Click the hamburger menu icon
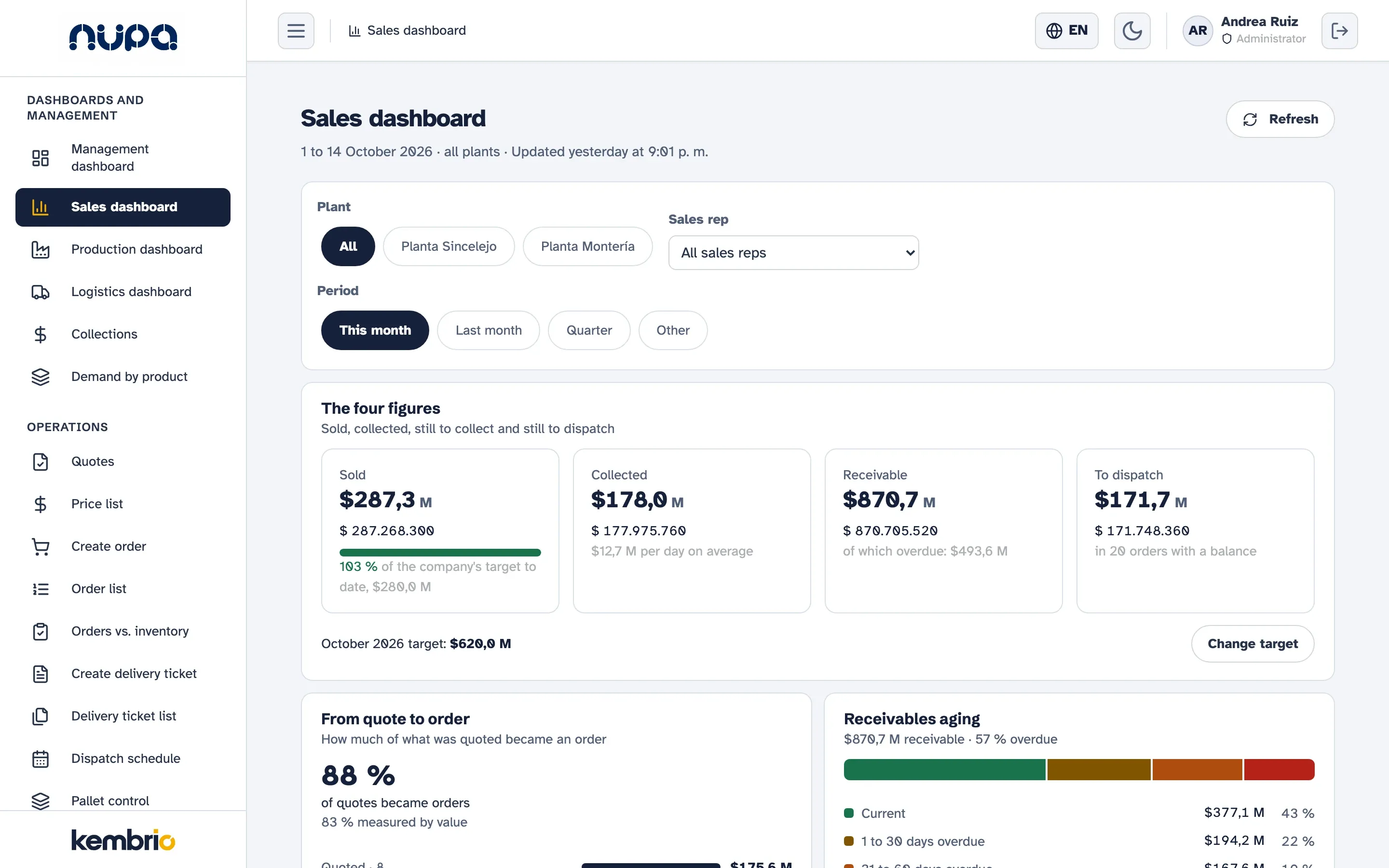The image size is (1389, 868). (296, 30)
